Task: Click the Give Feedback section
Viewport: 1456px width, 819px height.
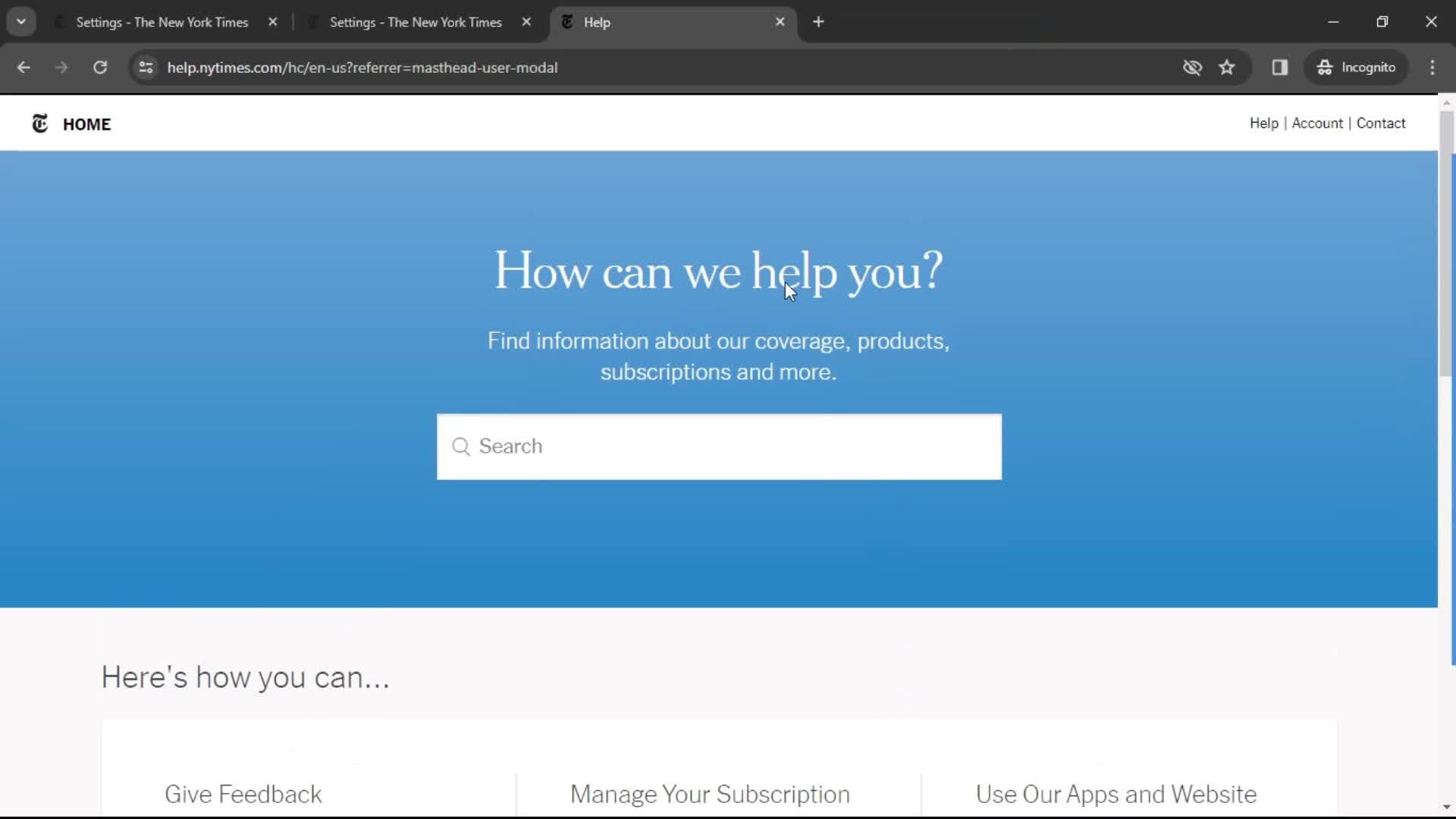Action: (243, 794)
